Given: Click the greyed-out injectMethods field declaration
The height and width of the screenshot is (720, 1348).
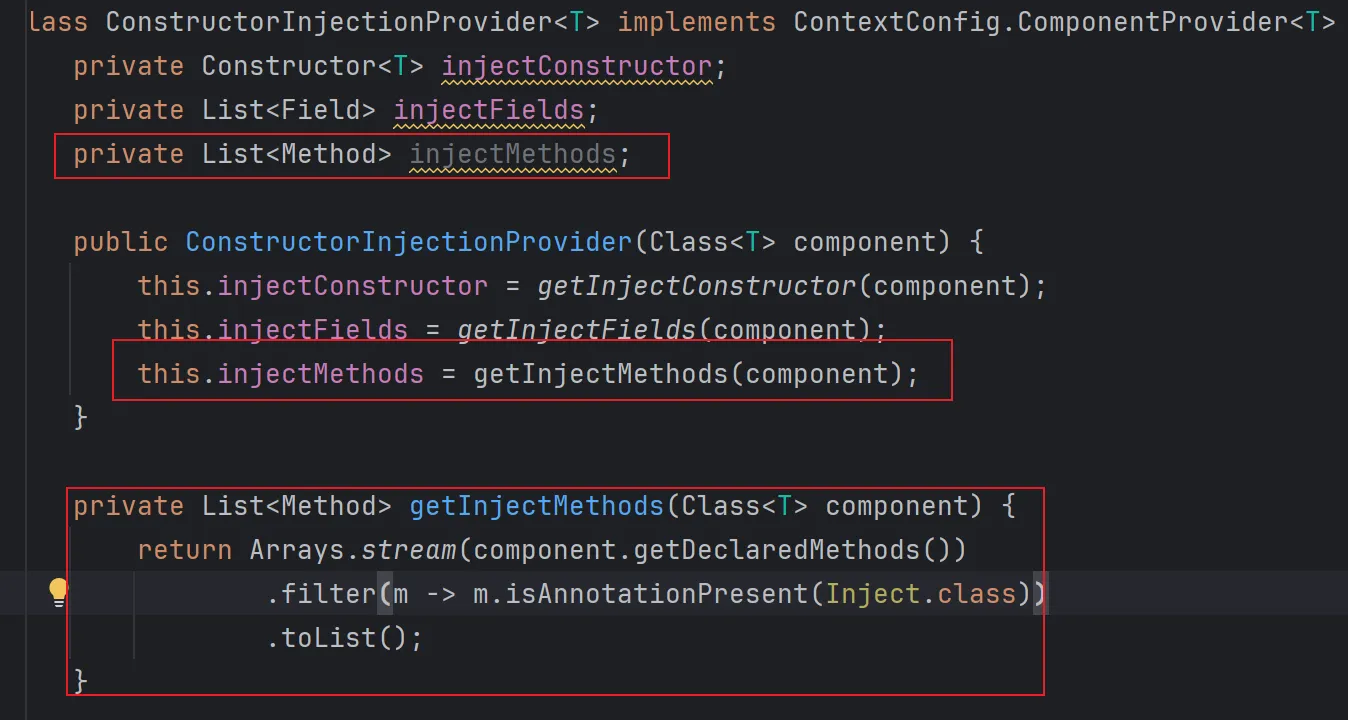Looking at the screenshot, I should pos(512,154).
